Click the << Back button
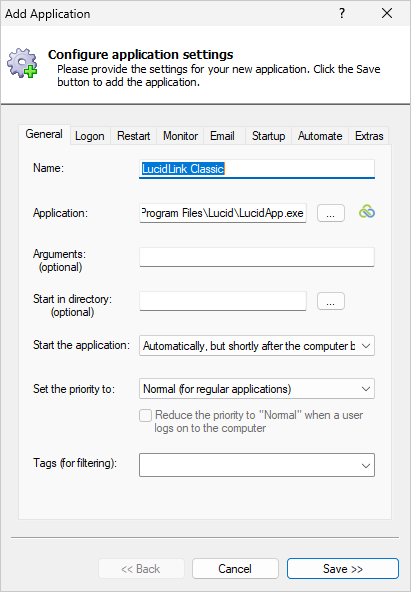The width and height of the screenshot is (411, 592). pos(141,569)
